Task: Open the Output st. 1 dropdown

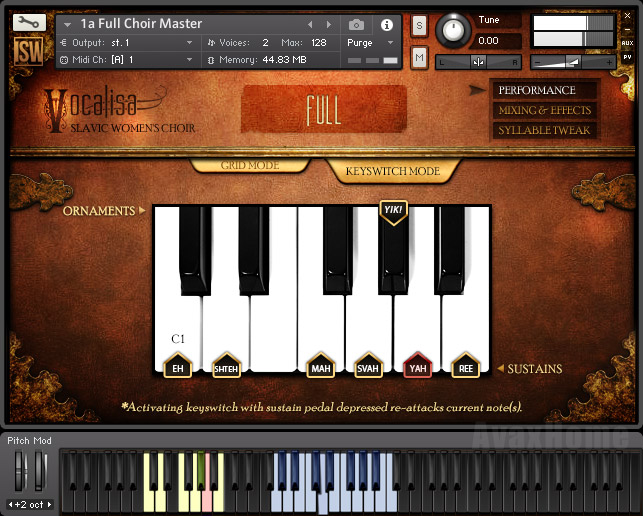Action: [x=127, y=43]
